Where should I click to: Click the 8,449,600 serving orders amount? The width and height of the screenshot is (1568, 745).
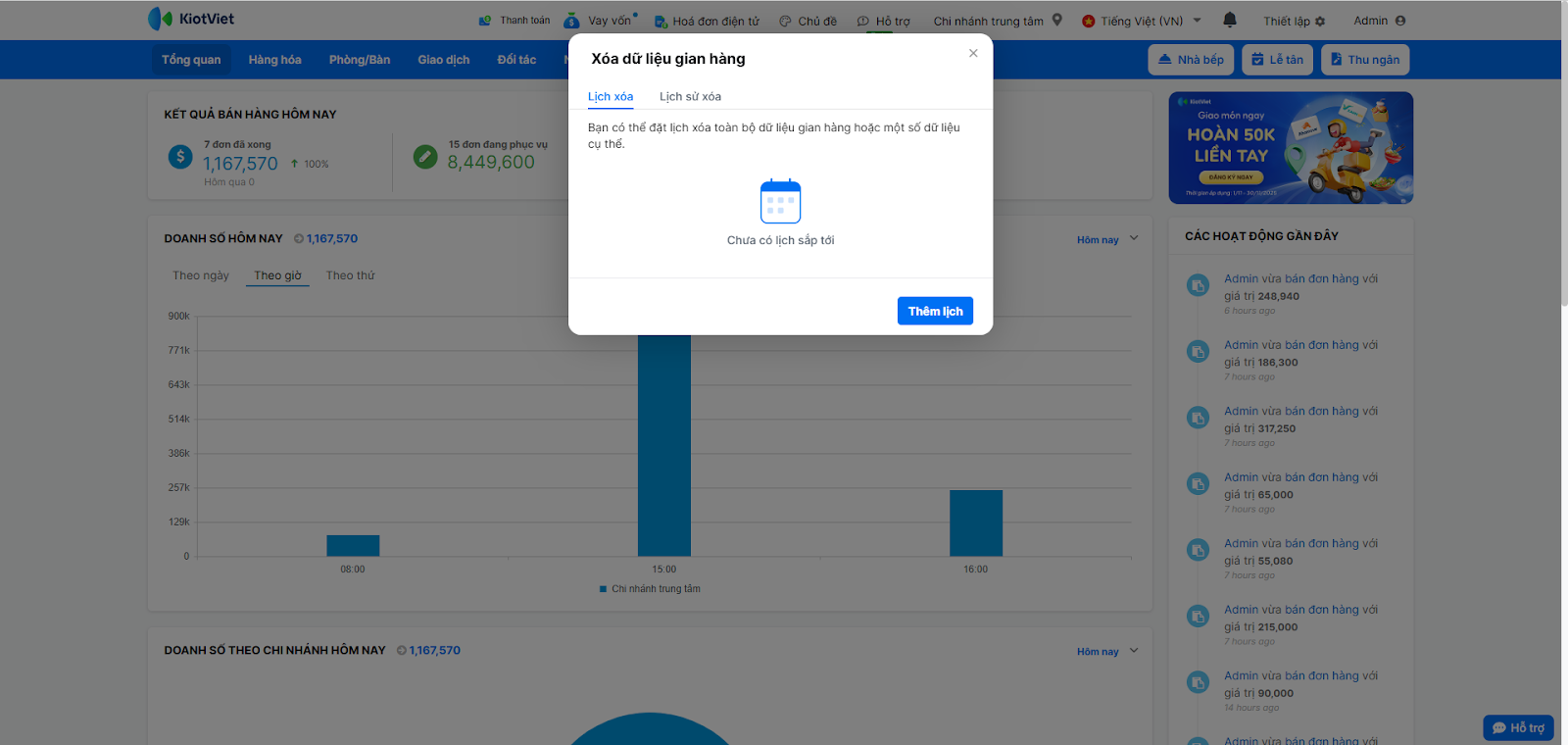[491, 163]
